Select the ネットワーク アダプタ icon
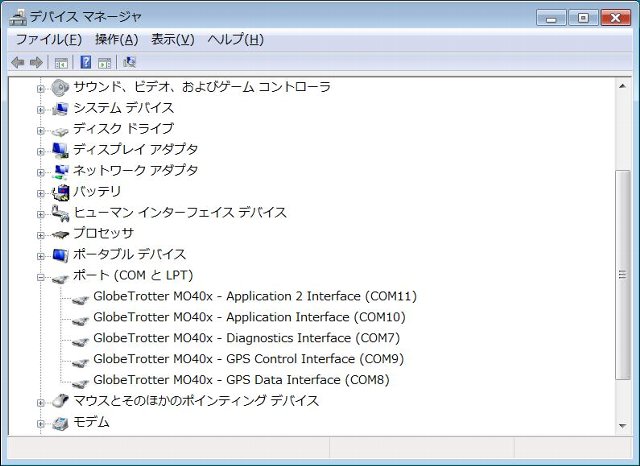 60,171
